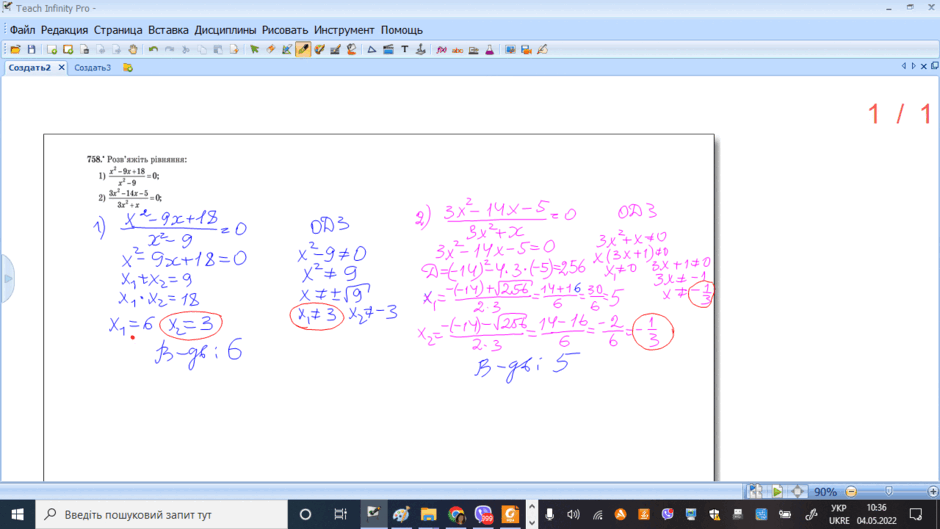The width and height of the screenshot is (940, 529).
Task: Go to next tab arrow at top right
Action: (x=913, y=67)
